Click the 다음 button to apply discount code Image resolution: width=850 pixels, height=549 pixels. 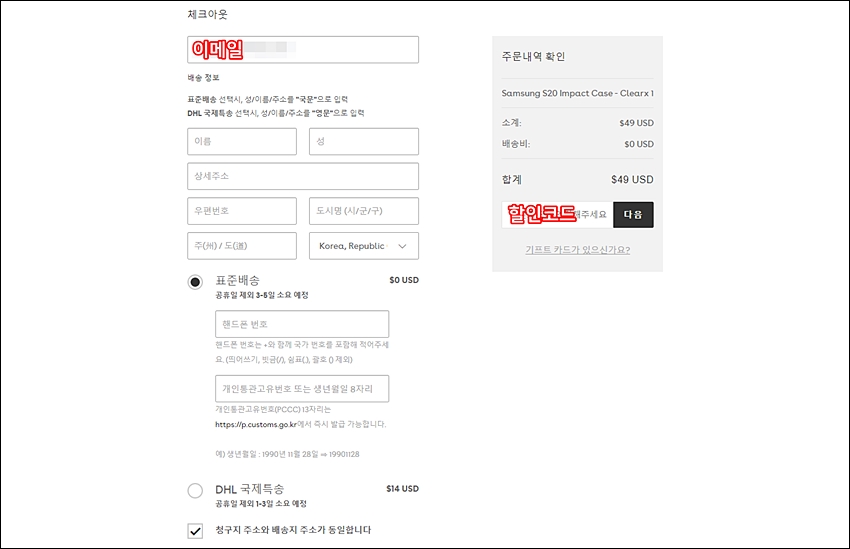point(633,215)
